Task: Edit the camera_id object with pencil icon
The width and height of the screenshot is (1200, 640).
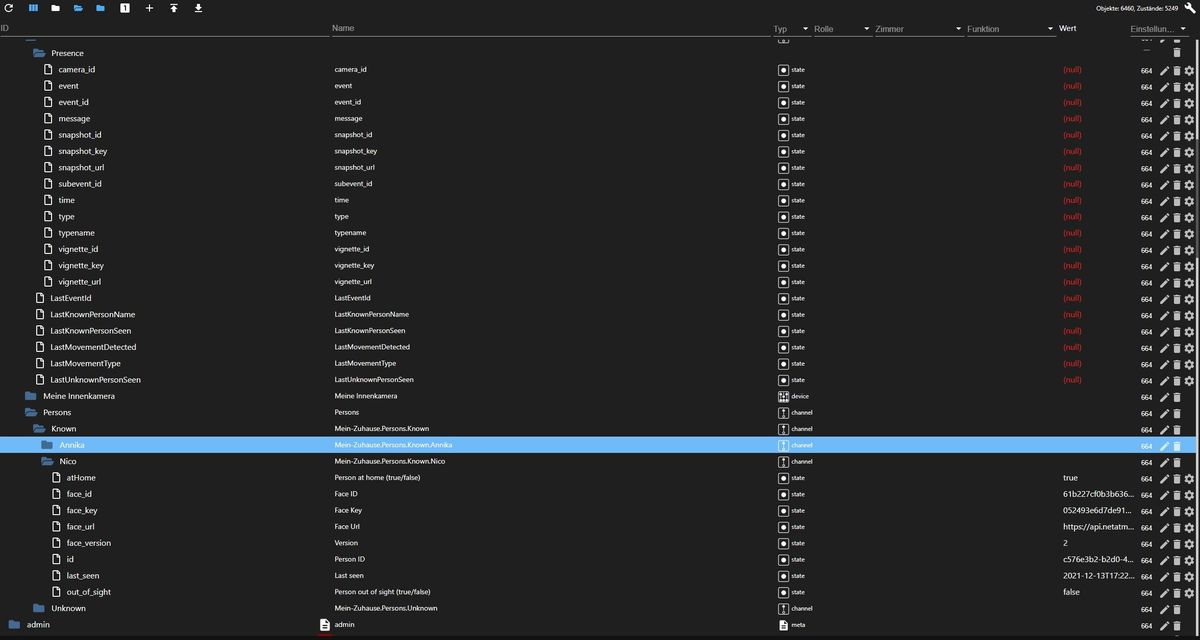Action: [1164, 70]
